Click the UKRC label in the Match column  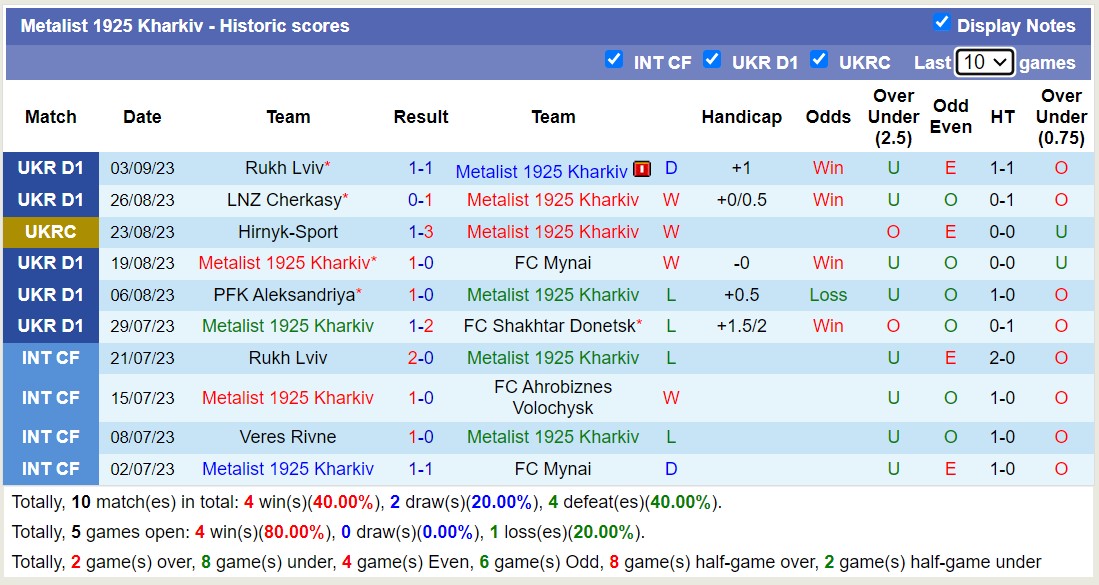(51, 232)
